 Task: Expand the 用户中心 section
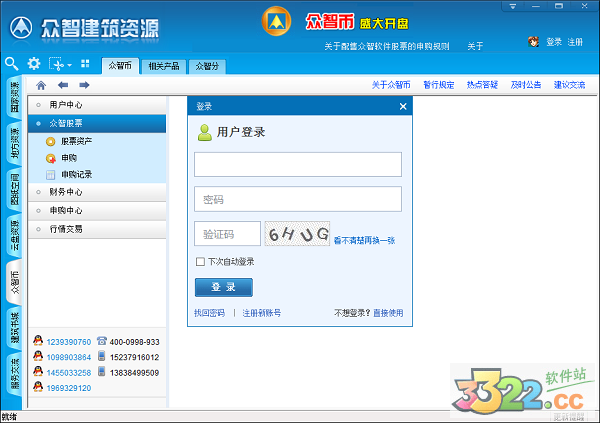tap(97, 105)
